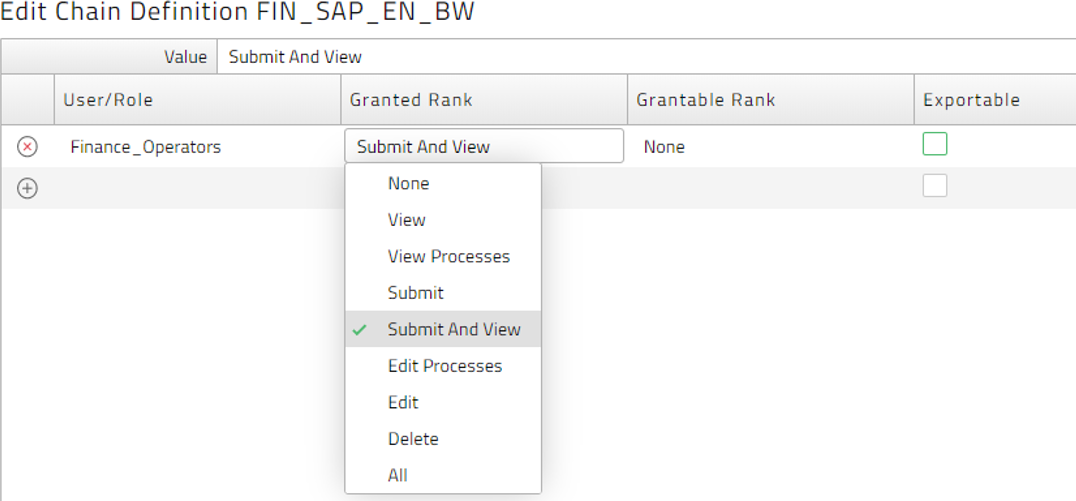Select Delete rank option
Image resolution: width=1076 pixels, height=501 pixels.
(443, 439)
